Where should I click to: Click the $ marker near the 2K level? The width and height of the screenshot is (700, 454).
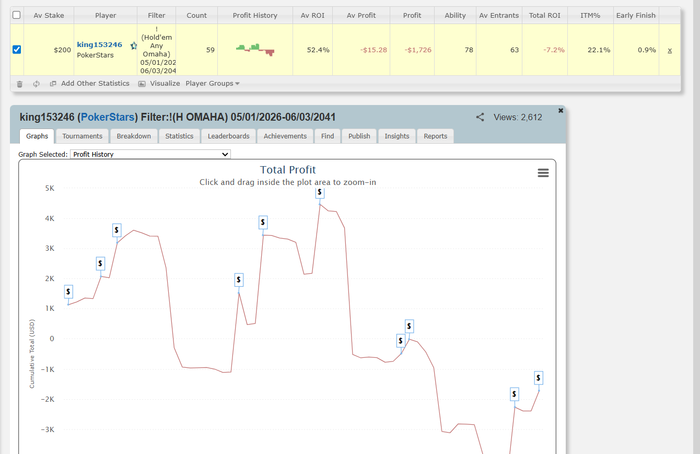pyautogui.click(x=100, y=264)
